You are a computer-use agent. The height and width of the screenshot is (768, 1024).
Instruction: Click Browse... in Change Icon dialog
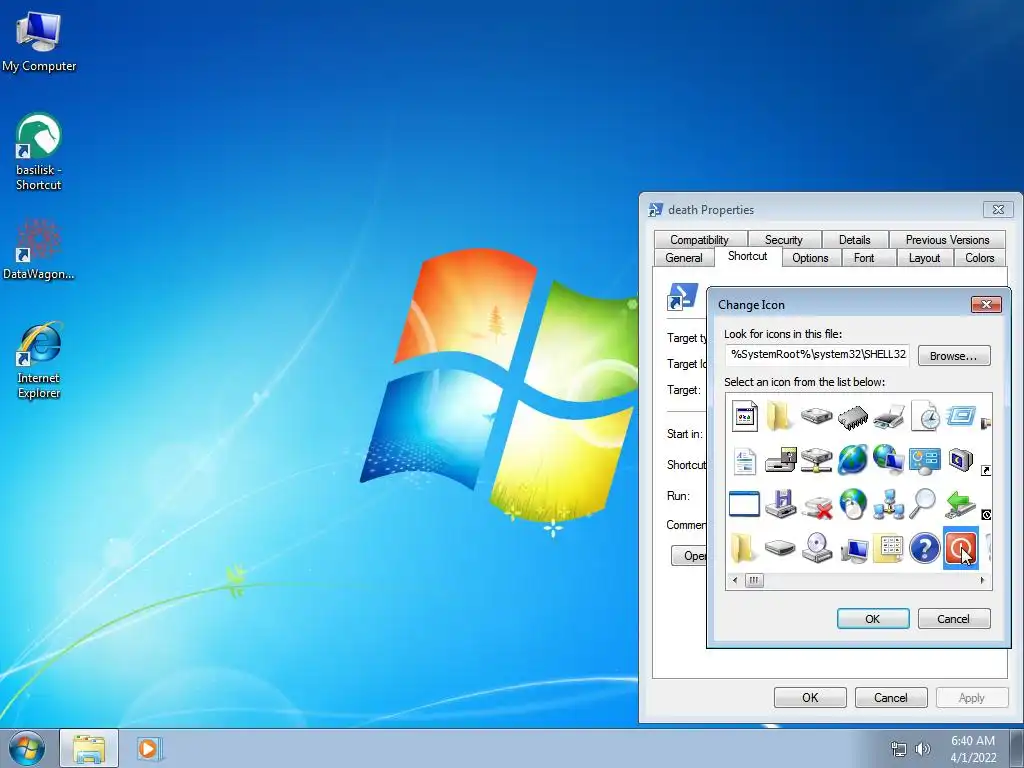point(953,356)
